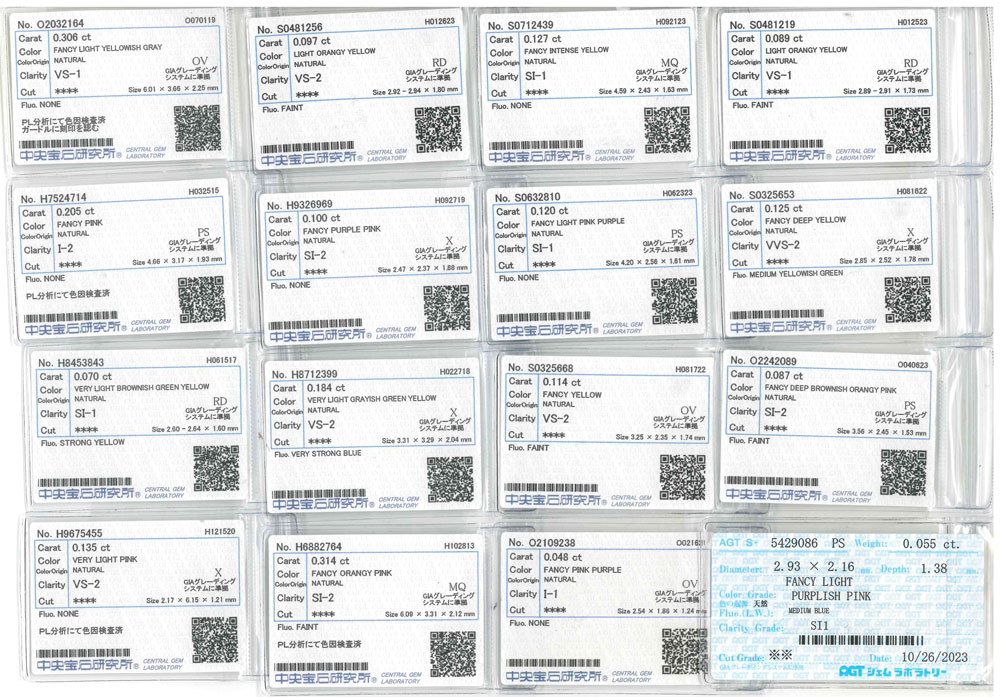Click the QR code on card O2032164
Viewport: 1000px width, 697px height.
pos(197,127)
